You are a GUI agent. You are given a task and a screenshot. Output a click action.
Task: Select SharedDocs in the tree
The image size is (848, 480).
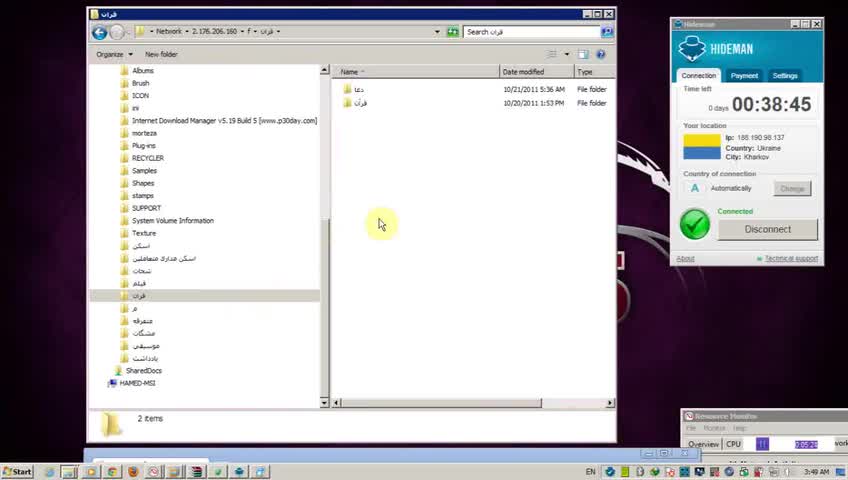pyautogui.click(x=143, y=370)
